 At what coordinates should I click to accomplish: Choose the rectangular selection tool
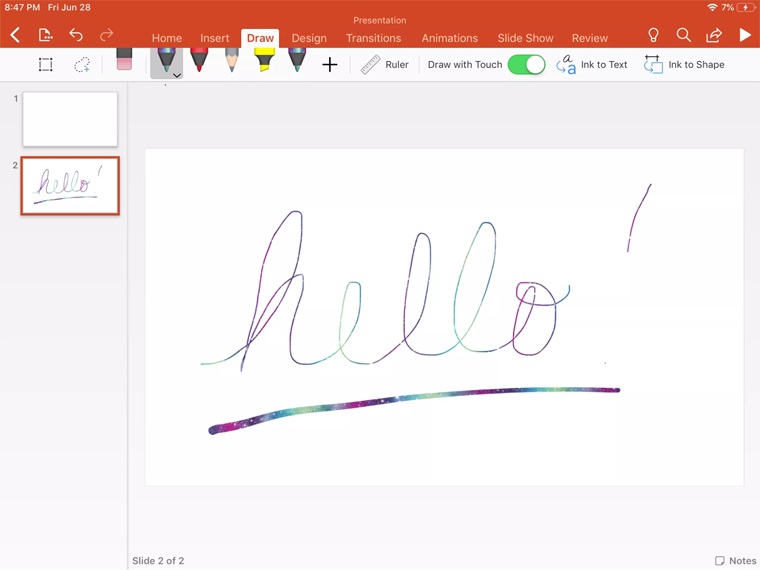pyautogui.click(x=46, y=64)
